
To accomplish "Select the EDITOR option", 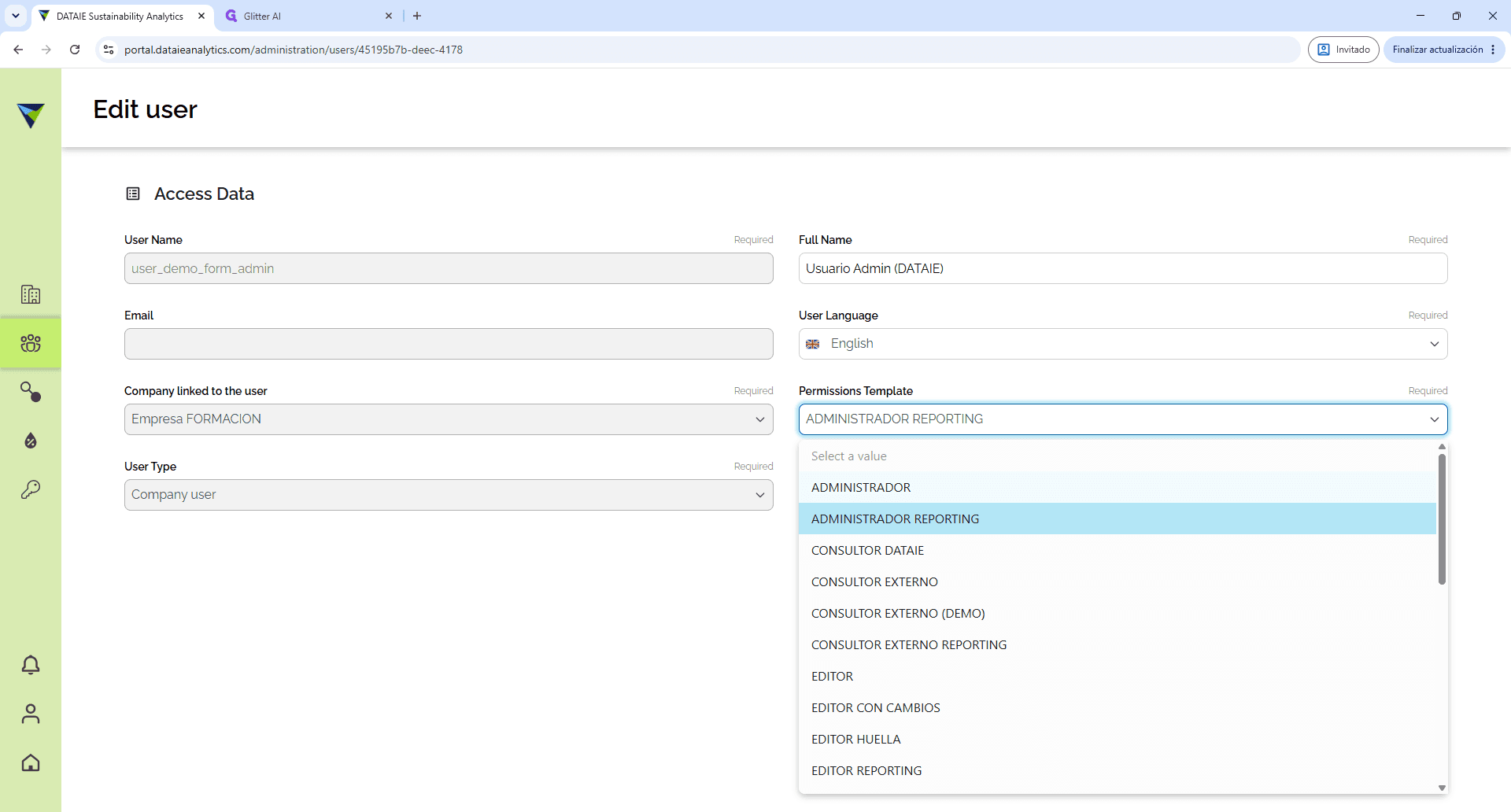I will (1118, 677).
